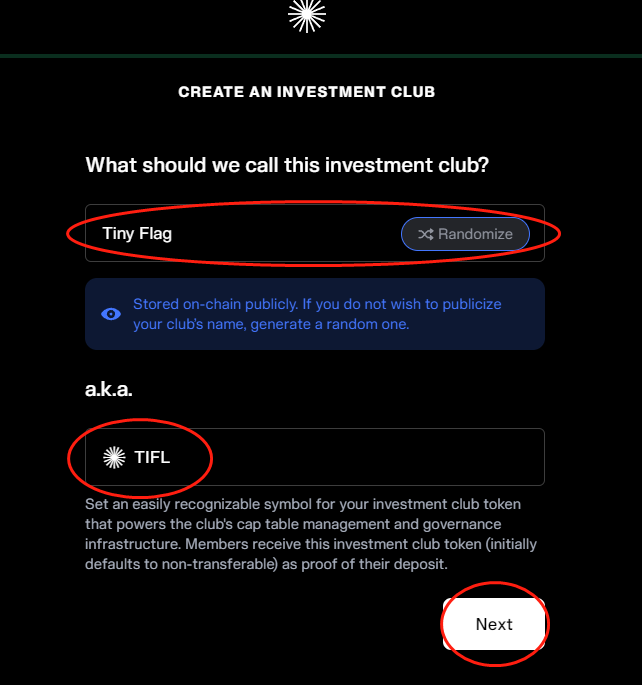Click the blue eye icon in the notice
The image size is (642, 685).
coord(112,314)
